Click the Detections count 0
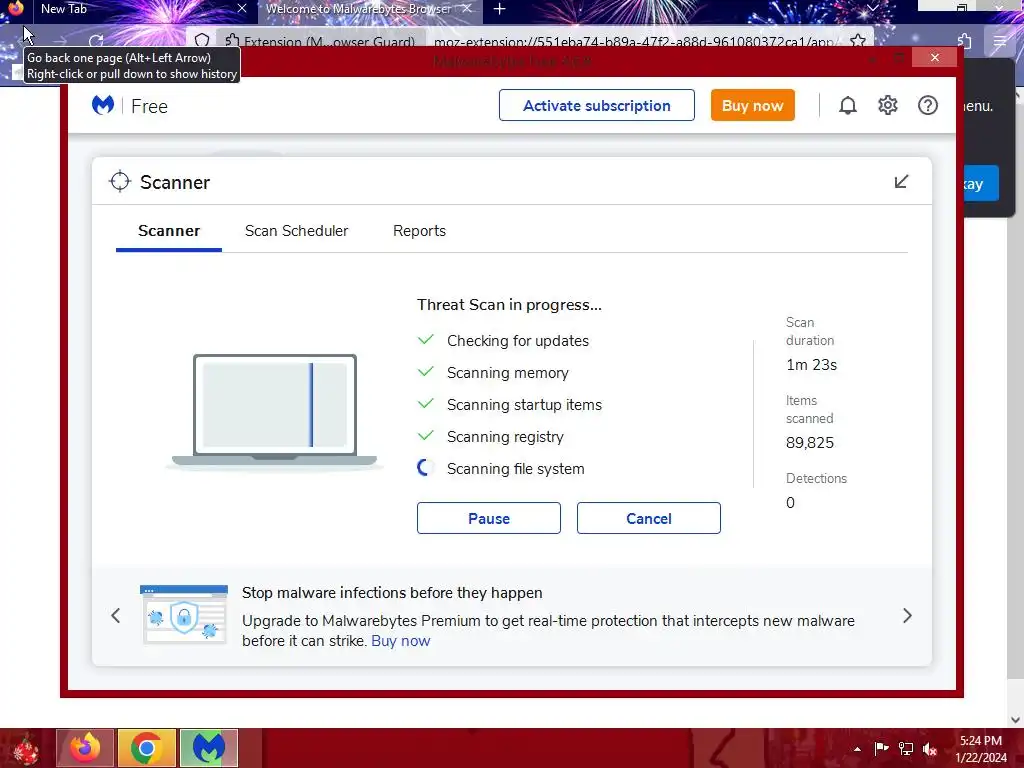Screen dimensions: 1024x768 coord(790,502)
